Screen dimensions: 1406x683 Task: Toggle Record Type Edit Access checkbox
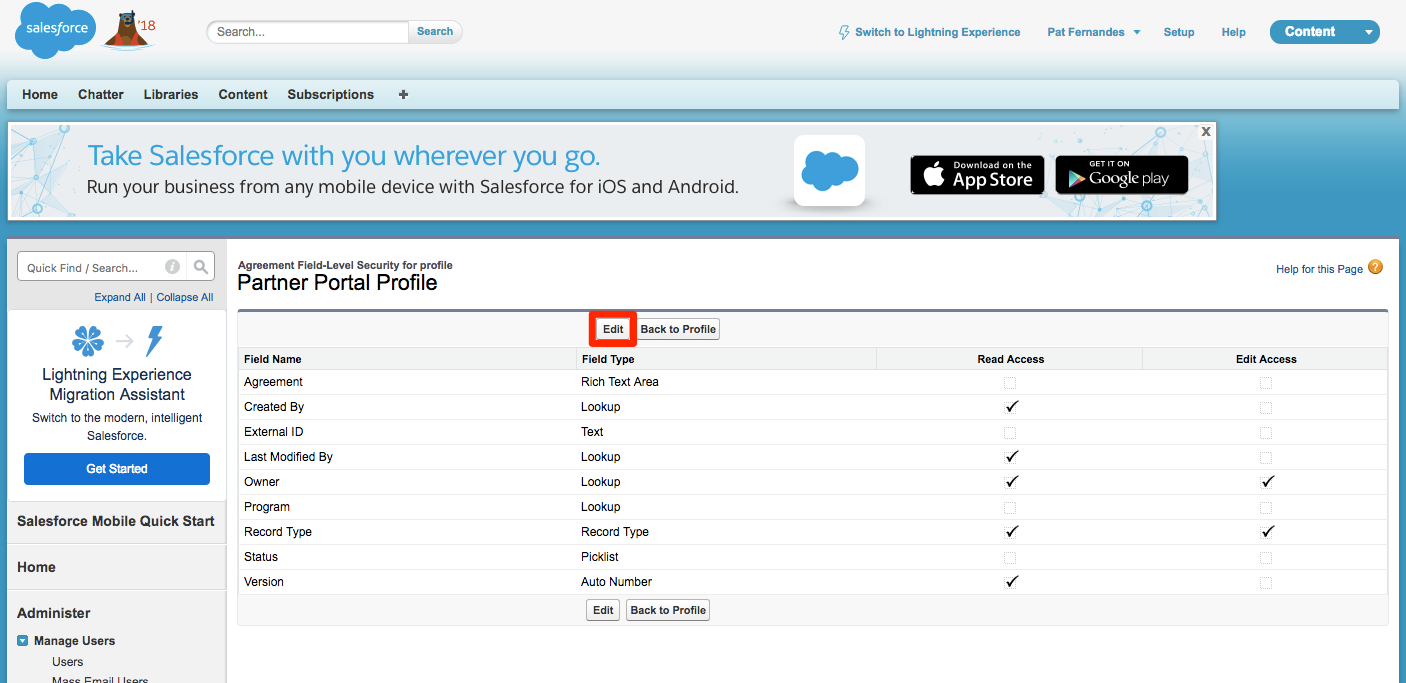[x=1267, y=532]
